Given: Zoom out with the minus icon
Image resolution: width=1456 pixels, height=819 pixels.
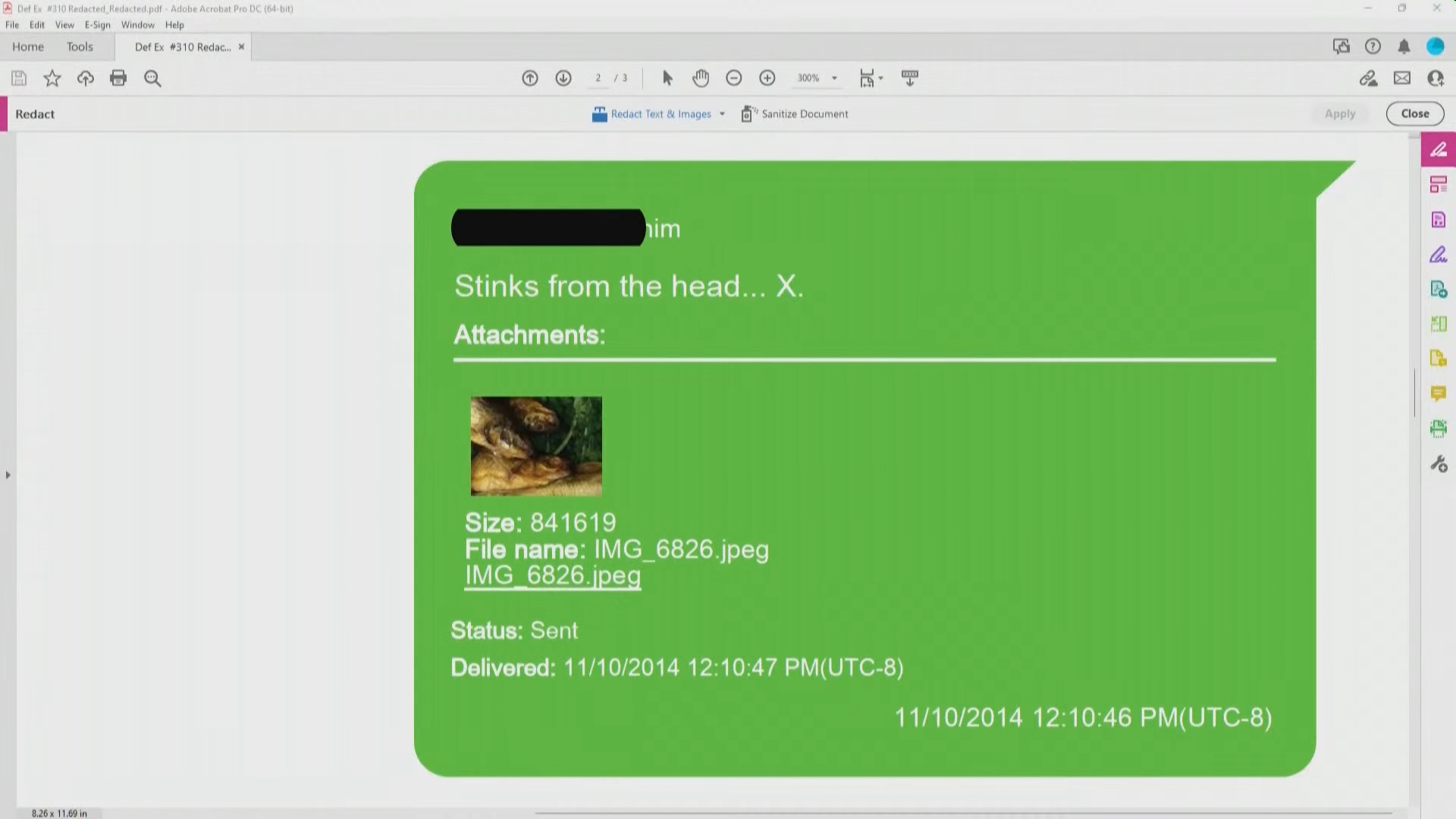Looking at the screenshot, I should pos(733,78).
